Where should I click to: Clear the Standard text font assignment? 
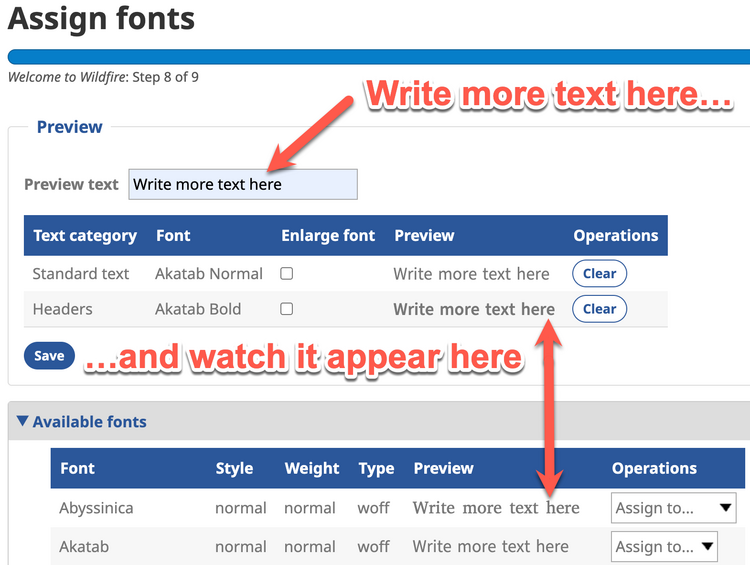coord(599,273)
